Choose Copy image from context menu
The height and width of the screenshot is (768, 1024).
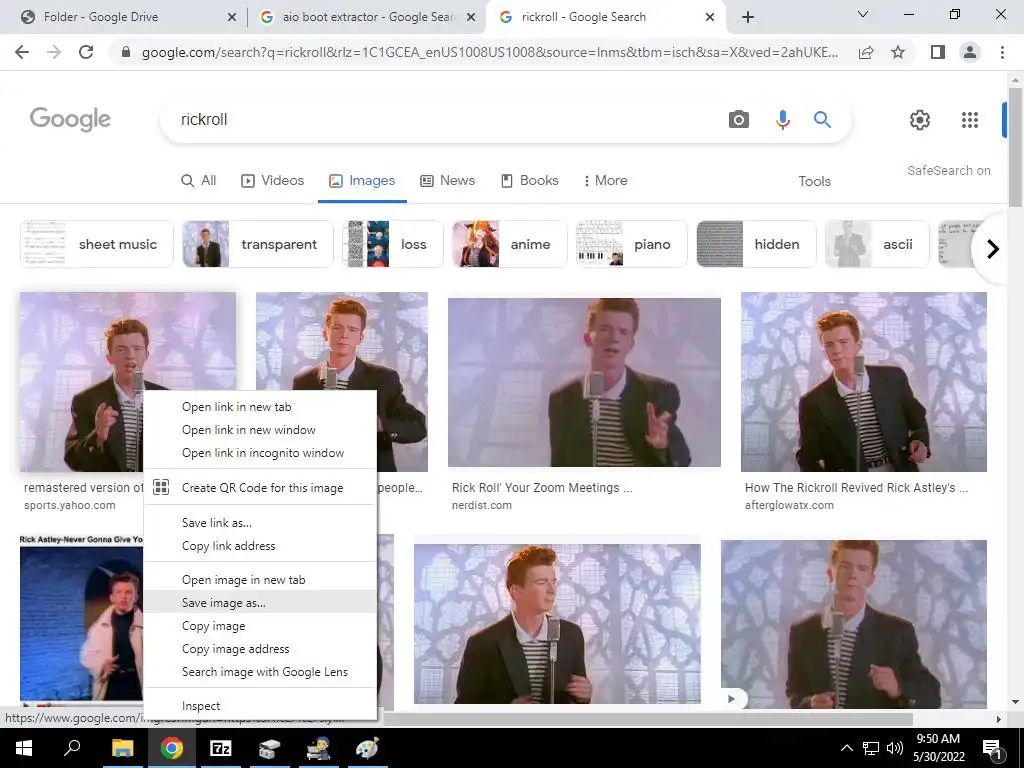(x=260, y=626)
